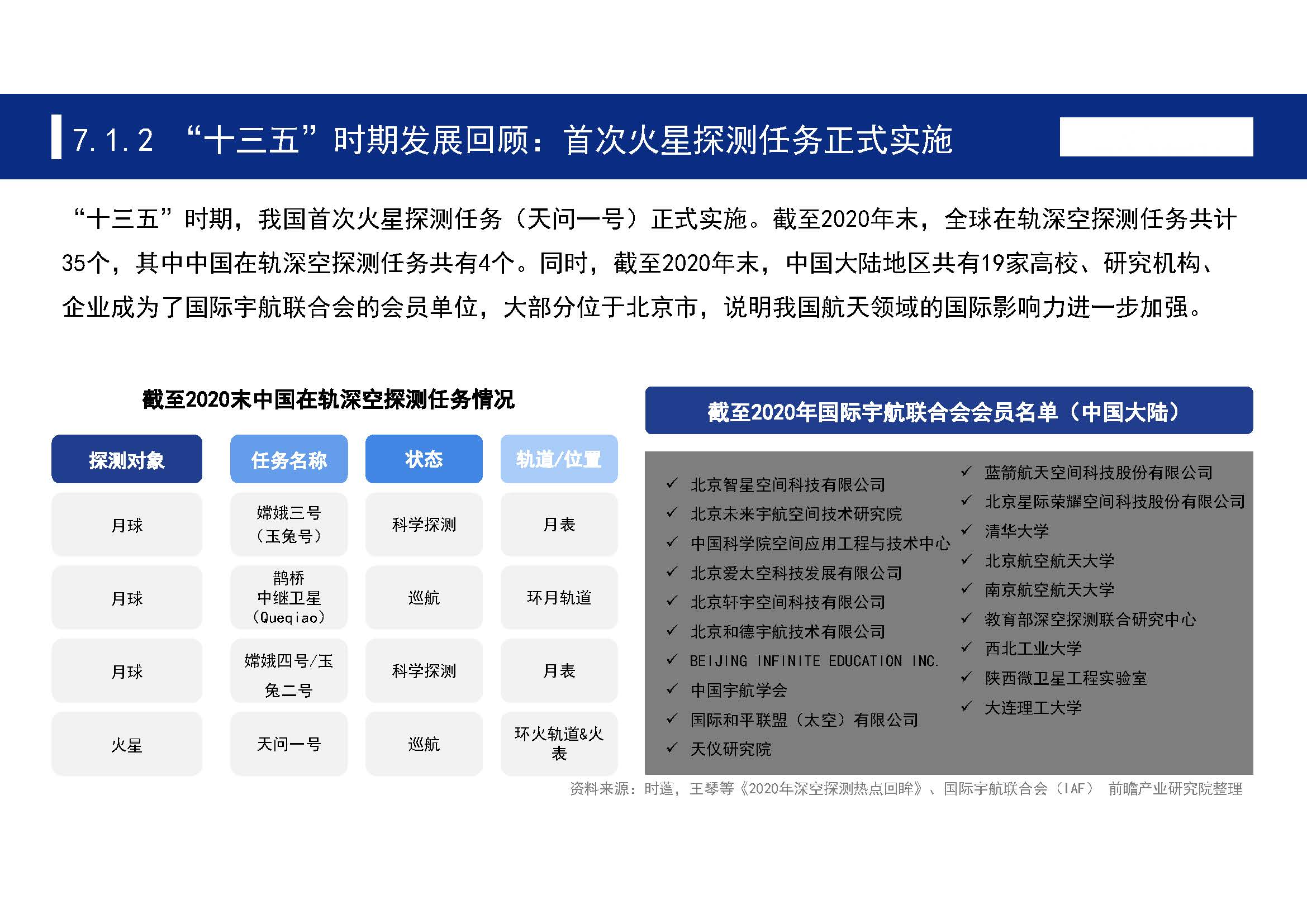Click the checkmark next to 大连理工大学
This screenshot has width=1307, height=924.
[967, 707]
